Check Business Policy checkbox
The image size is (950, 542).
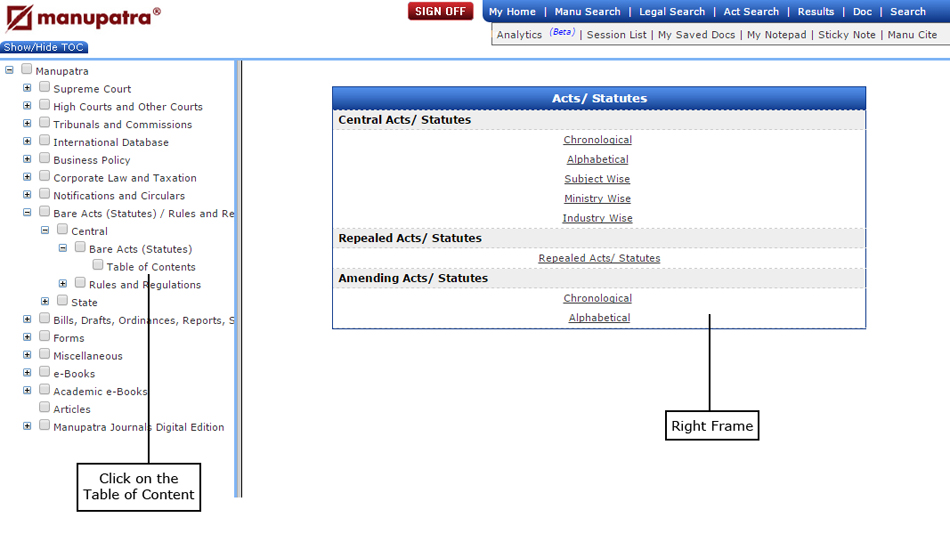pyautogui.click(x=44, y=158)
